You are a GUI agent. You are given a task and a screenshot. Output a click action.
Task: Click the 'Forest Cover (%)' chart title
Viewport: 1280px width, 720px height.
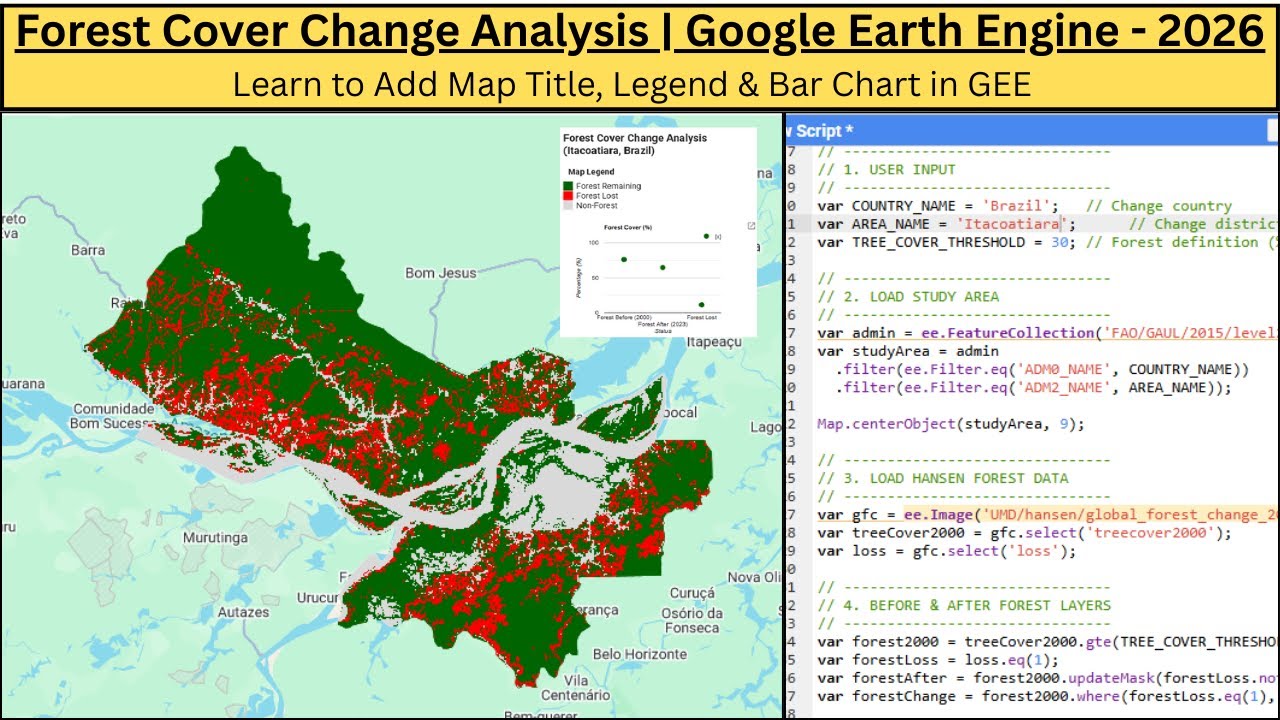628,228
